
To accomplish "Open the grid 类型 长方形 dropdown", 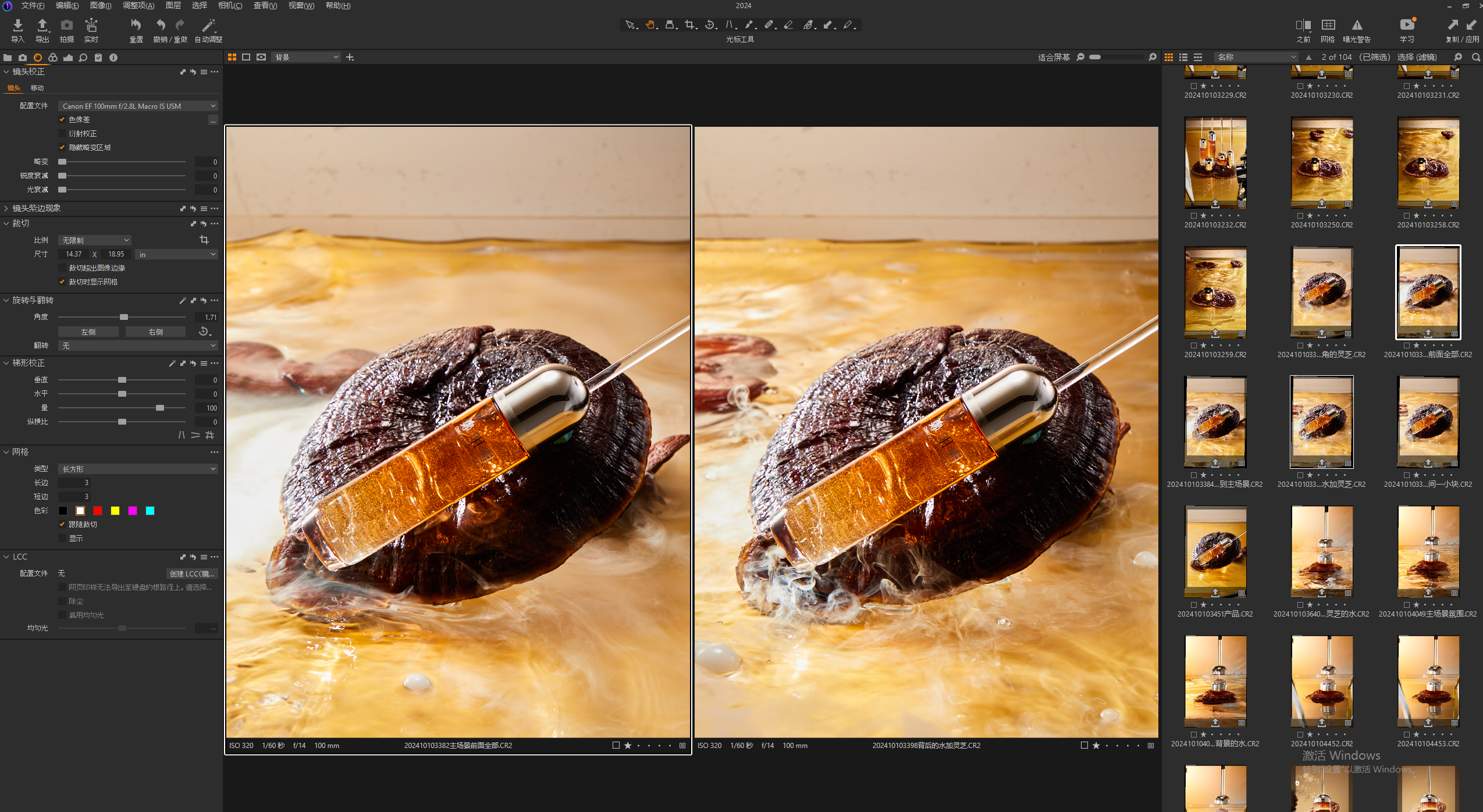I will pos(138,469).
